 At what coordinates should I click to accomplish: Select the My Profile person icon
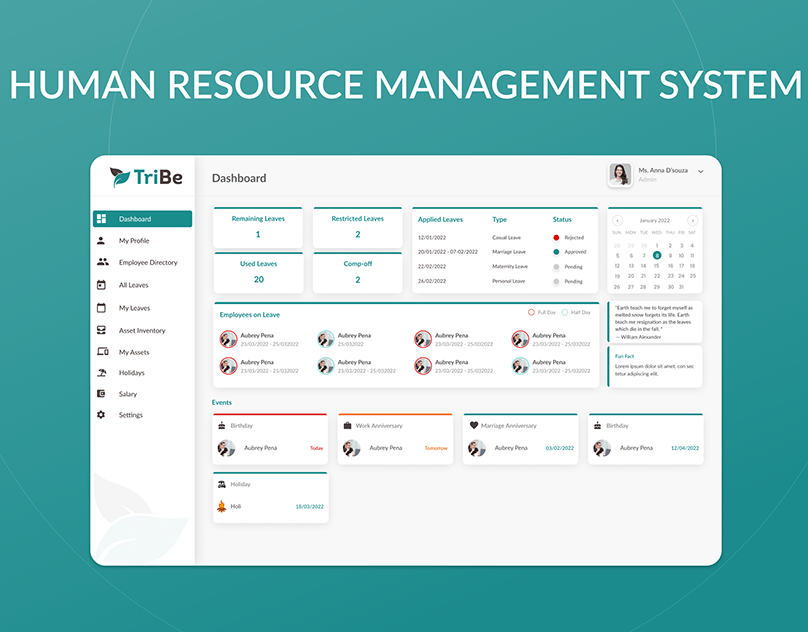tap(101, 240)
